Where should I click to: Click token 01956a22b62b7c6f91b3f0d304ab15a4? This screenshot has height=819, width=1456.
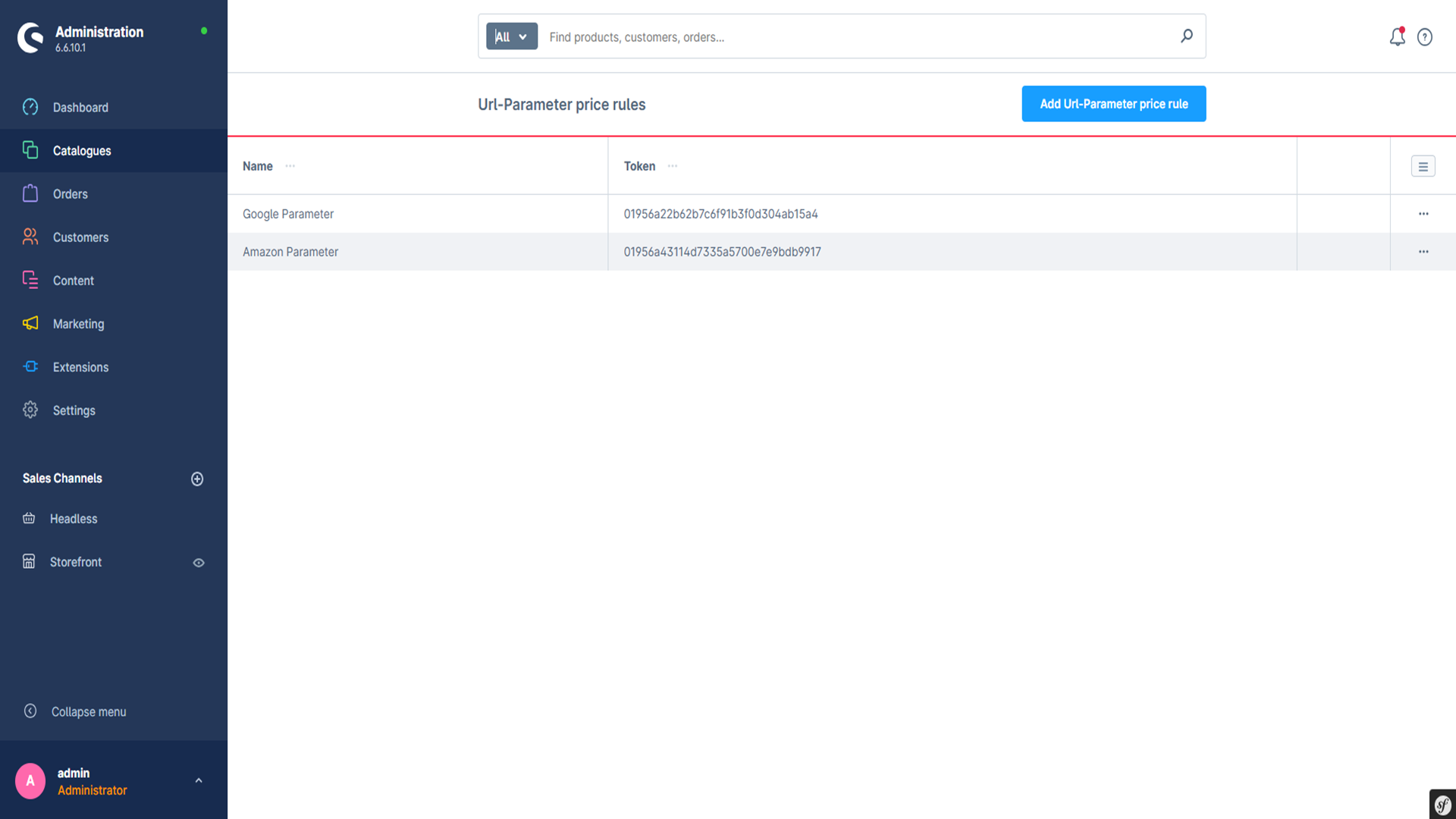pyautogui.click(x=720, y=214)
